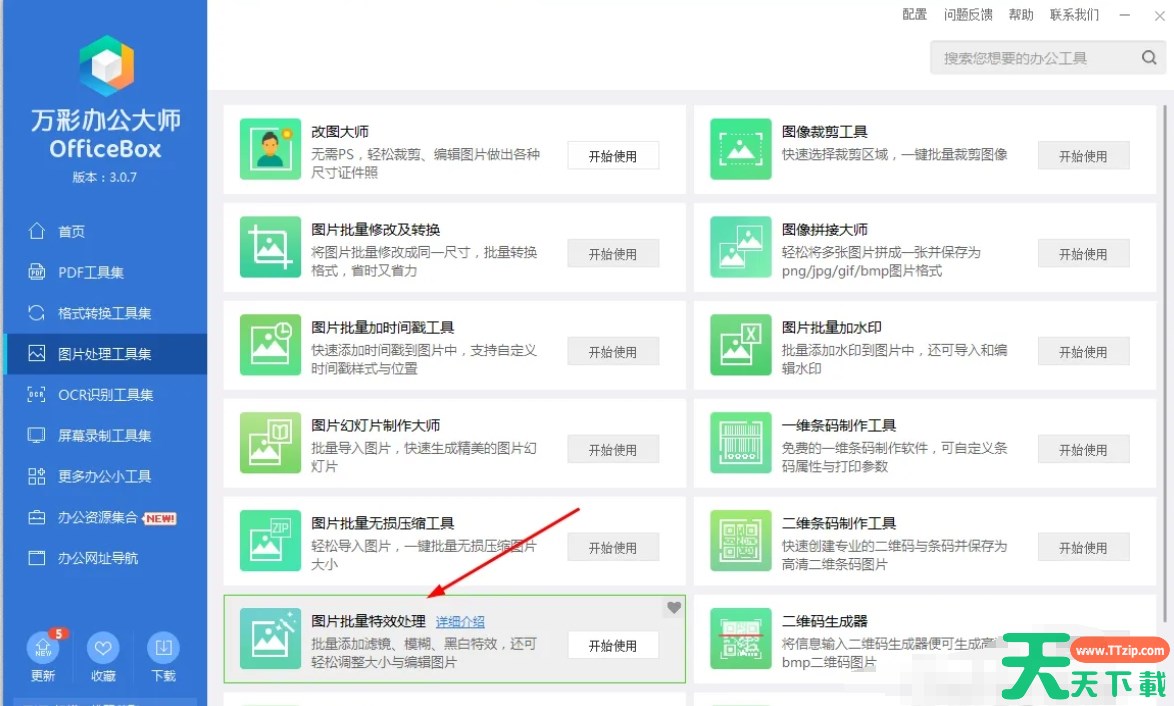Open 更新 updates icon in sidebar
Image resolution: width=1174 pixels, height=706 pixels.
click(x=43, y=650)
